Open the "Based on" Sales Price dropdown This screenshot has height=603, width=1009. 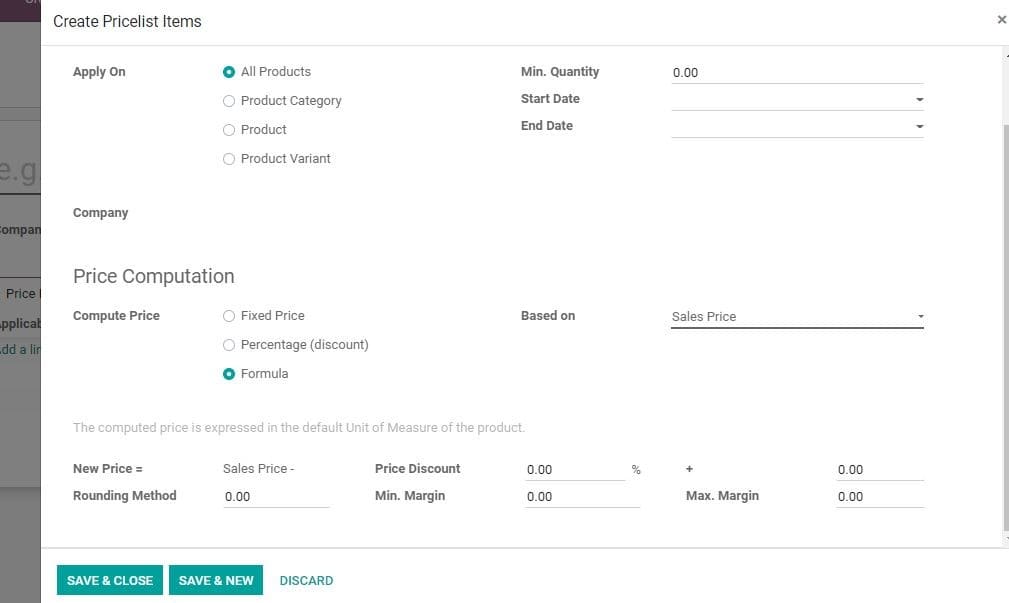(797, 316)
